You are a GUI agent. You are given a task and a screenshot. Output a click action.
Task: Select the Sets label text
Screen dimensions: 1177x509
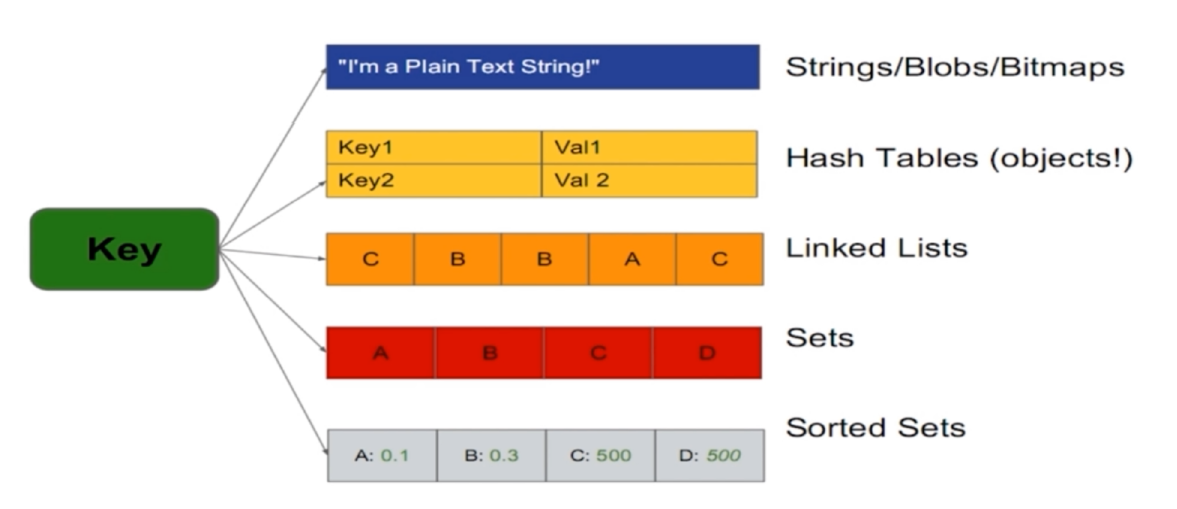(820, 337)
